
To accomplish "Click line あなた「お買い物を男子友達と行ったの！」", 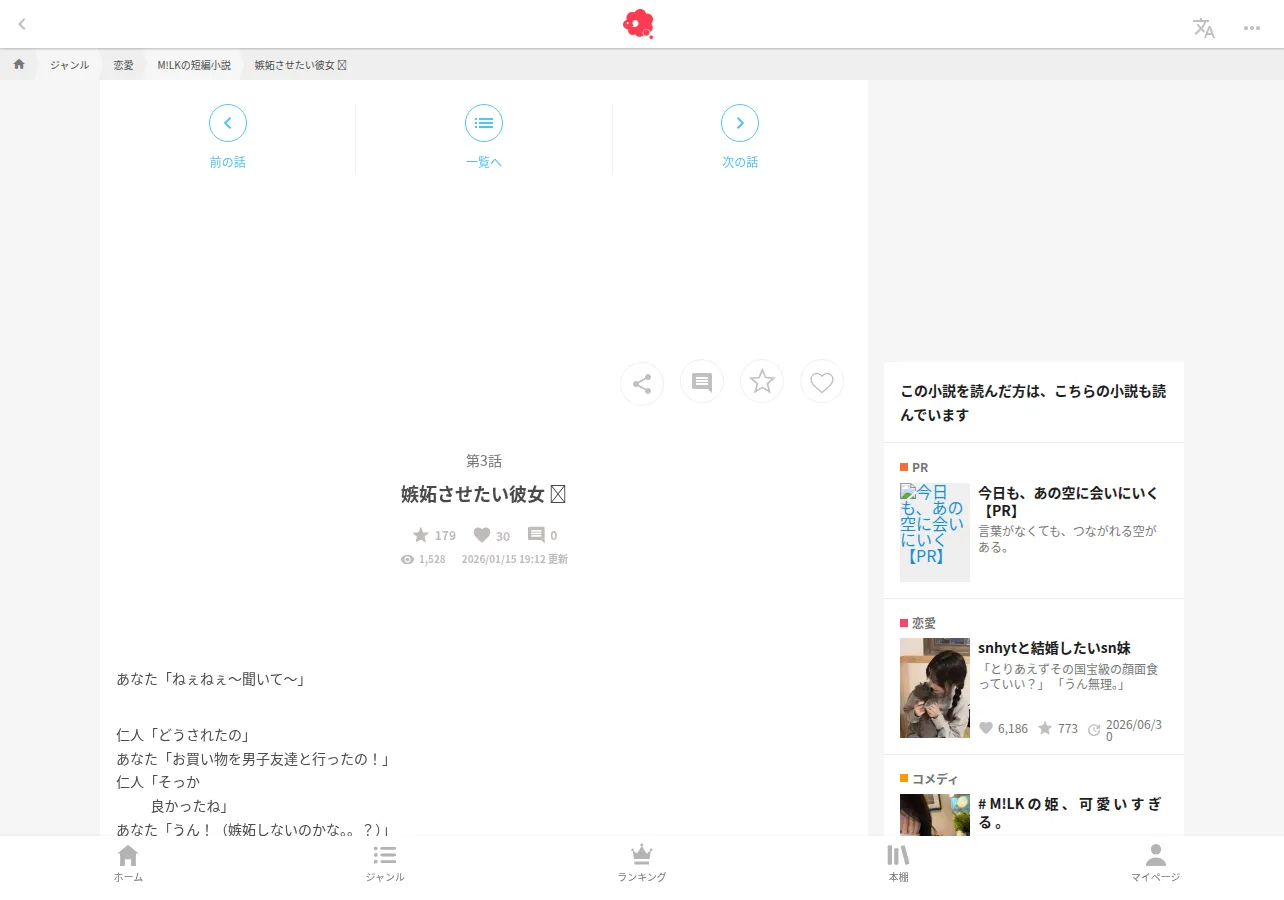I will 252,759.
